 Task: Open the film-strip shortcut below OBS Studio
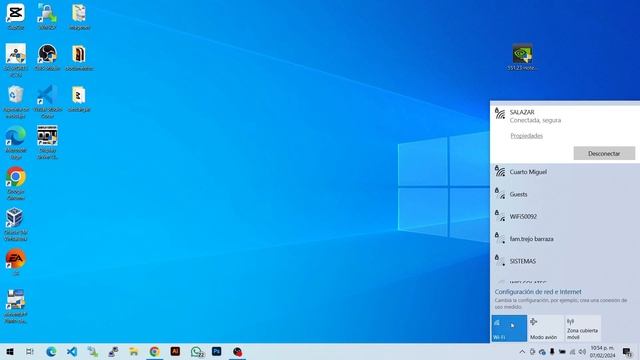coord(47,142)
